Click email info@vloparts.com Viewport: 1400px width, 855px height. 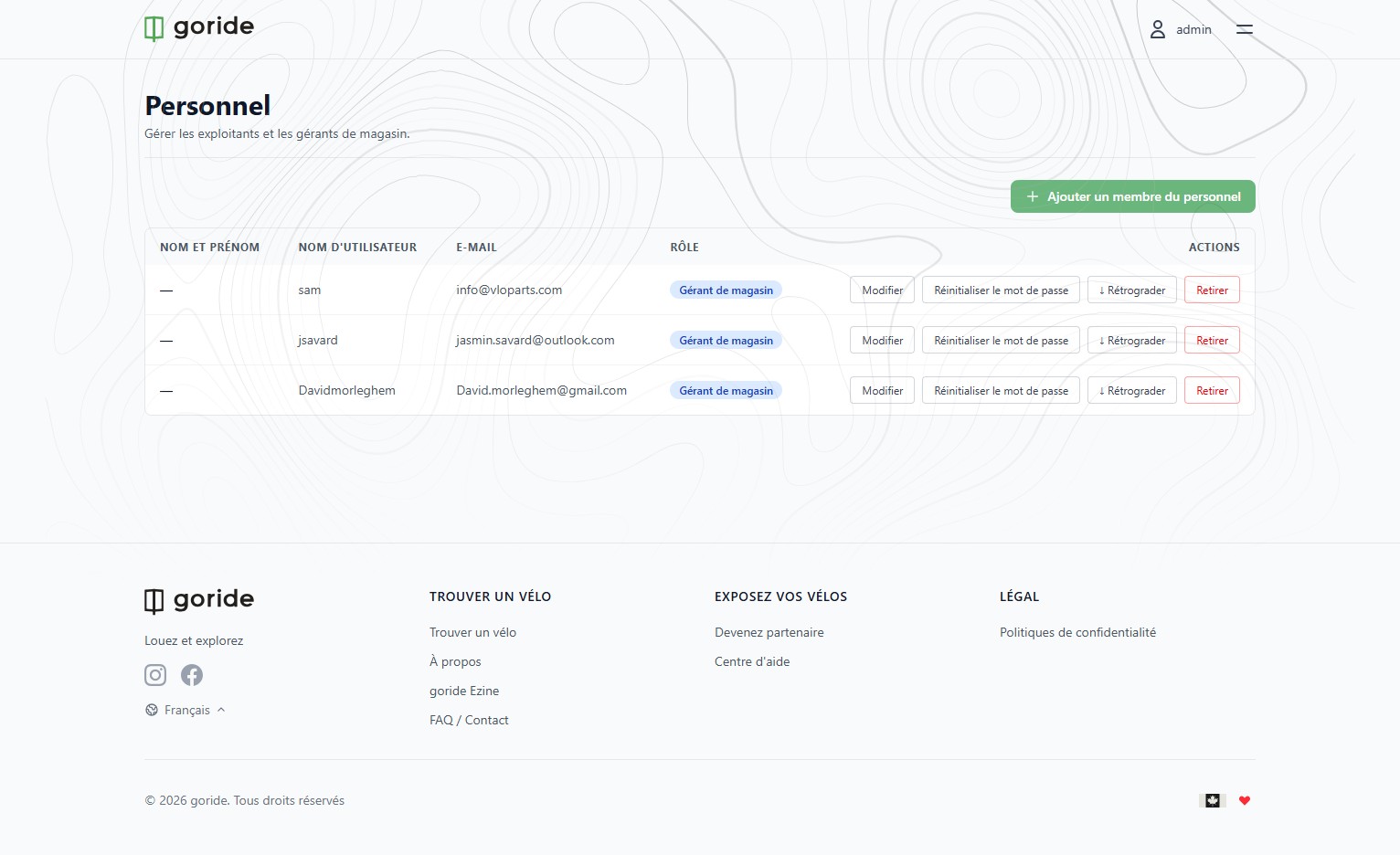509,290
